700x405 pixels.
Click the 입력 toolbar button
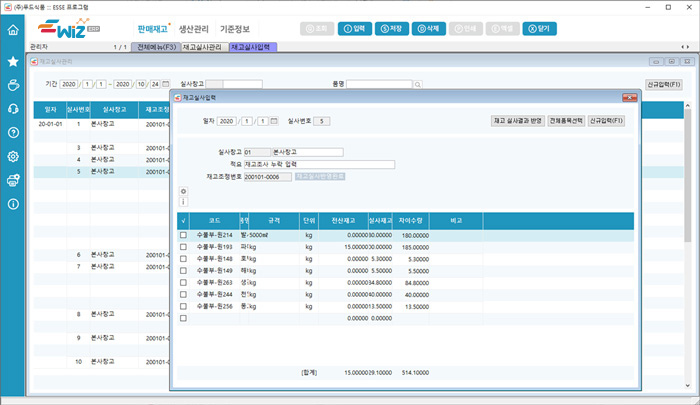354,29
